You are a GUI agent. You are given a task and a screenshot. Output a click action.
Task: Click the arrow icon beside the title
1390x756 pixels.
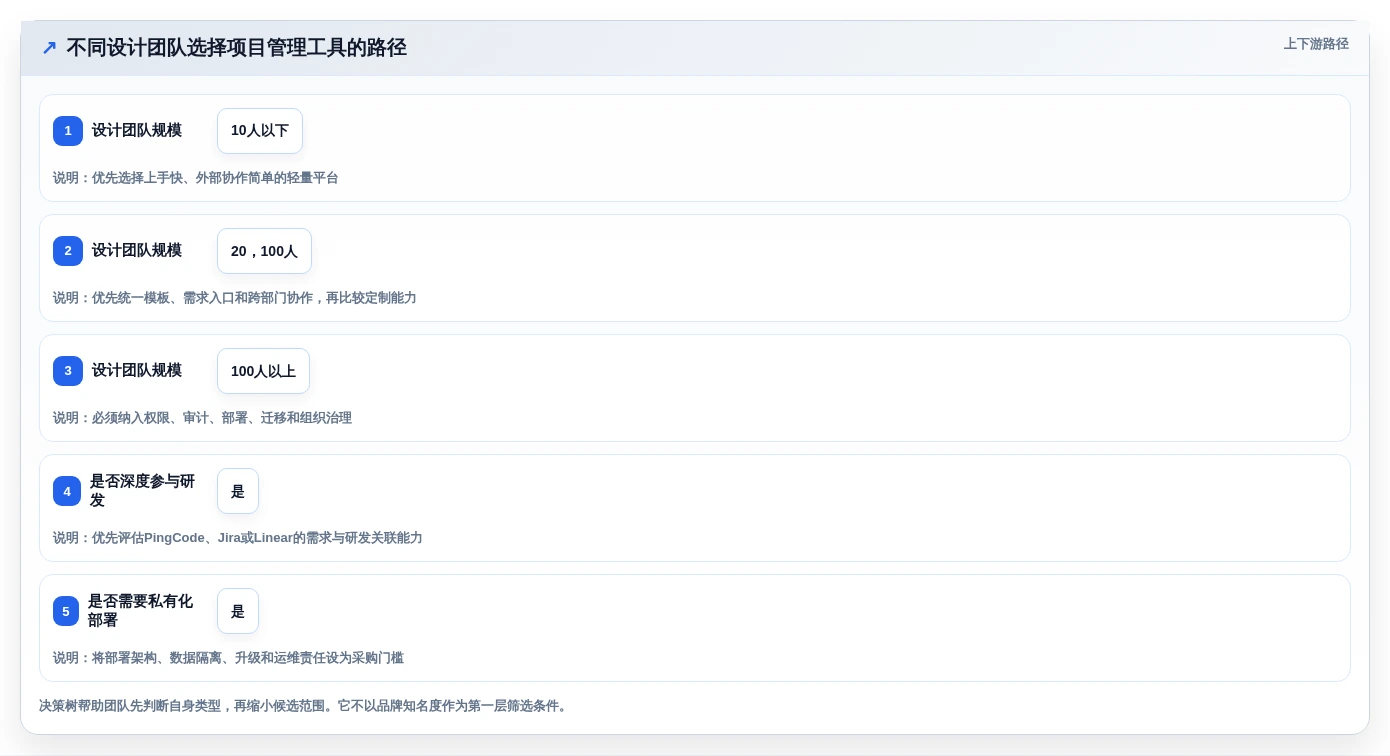click(x=49, y=47)
